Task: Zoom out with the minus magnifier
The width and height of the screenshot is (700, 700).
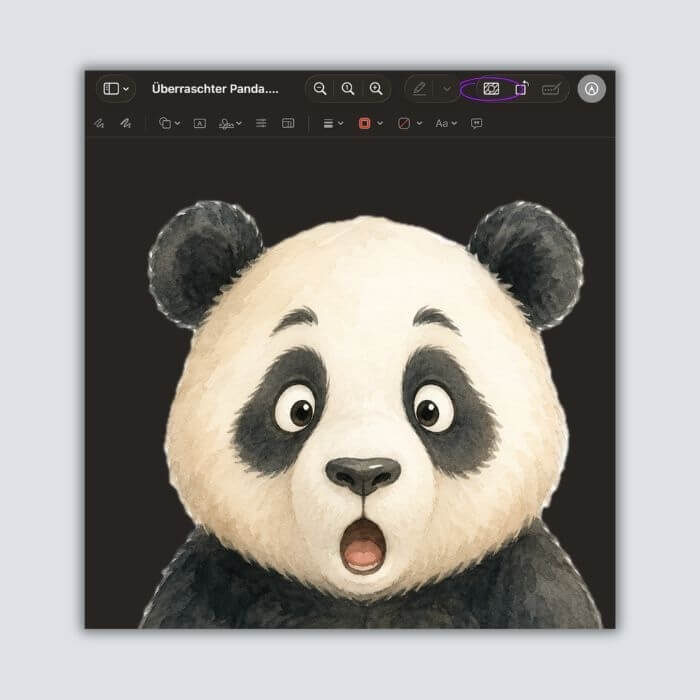Action: coord(320,89)
